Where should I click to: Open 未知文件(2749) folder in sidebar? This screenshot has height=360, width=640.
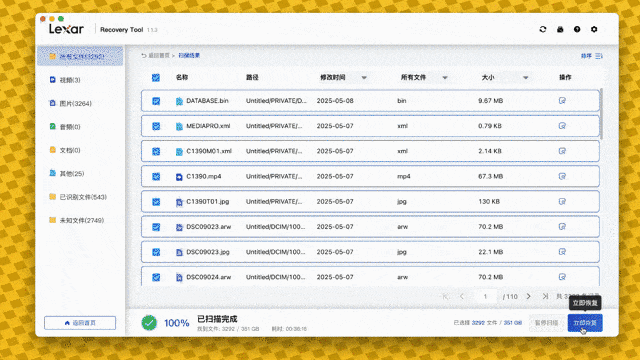tap(77, 220)
